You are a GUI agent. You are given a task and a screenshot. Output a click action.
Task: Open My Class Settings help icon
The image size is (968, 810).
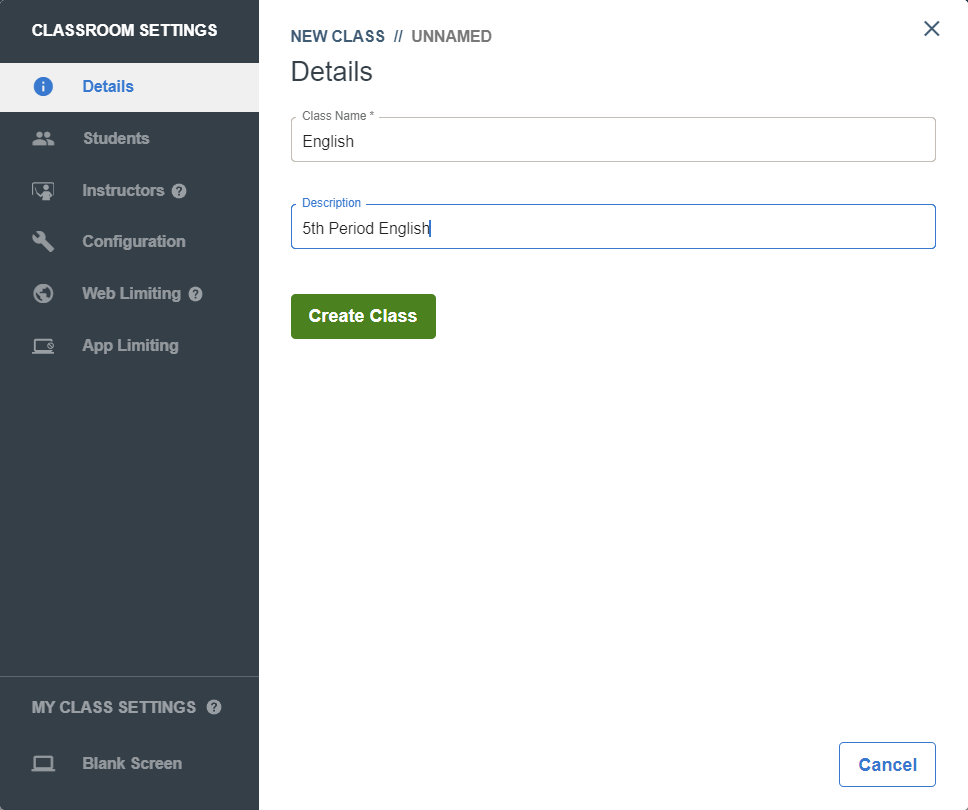[x=214, y=708]
